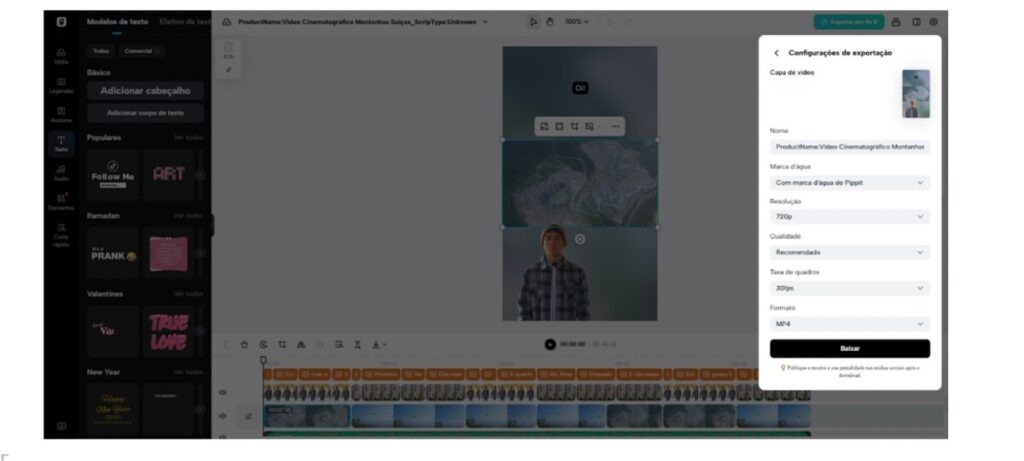The image size is (1024, 461).
Task: Click rotate icon on the video preview
Action: [x=580, y=240]
